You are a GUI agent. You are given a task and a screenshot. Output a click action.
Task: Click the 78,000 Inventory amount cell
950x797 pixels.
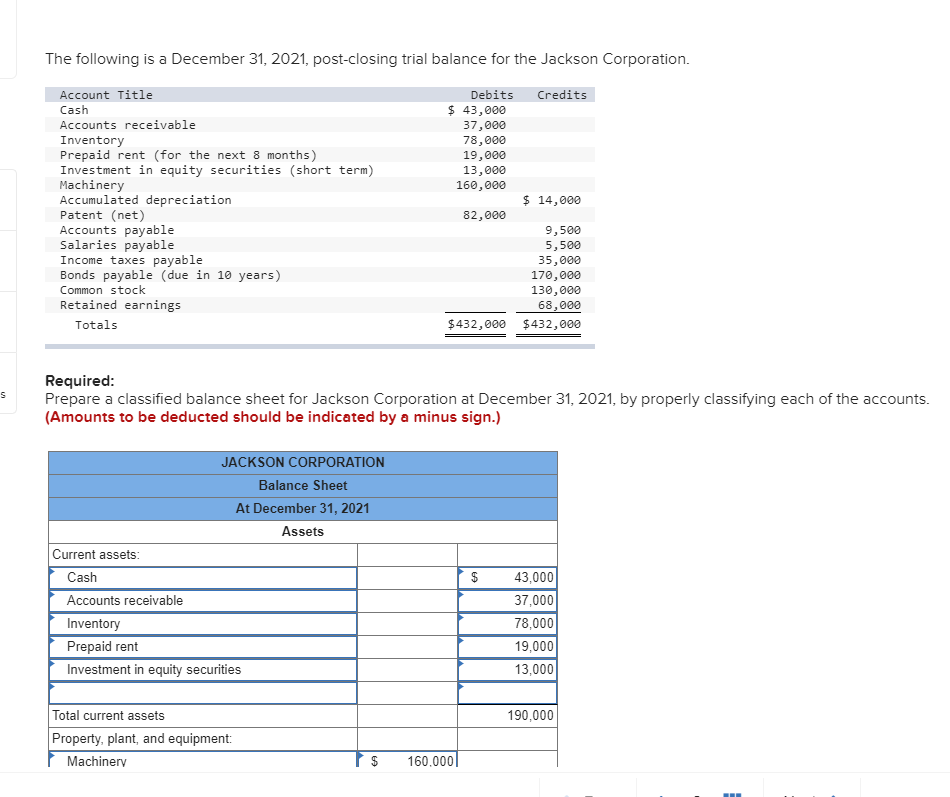(x=510, y=623)
